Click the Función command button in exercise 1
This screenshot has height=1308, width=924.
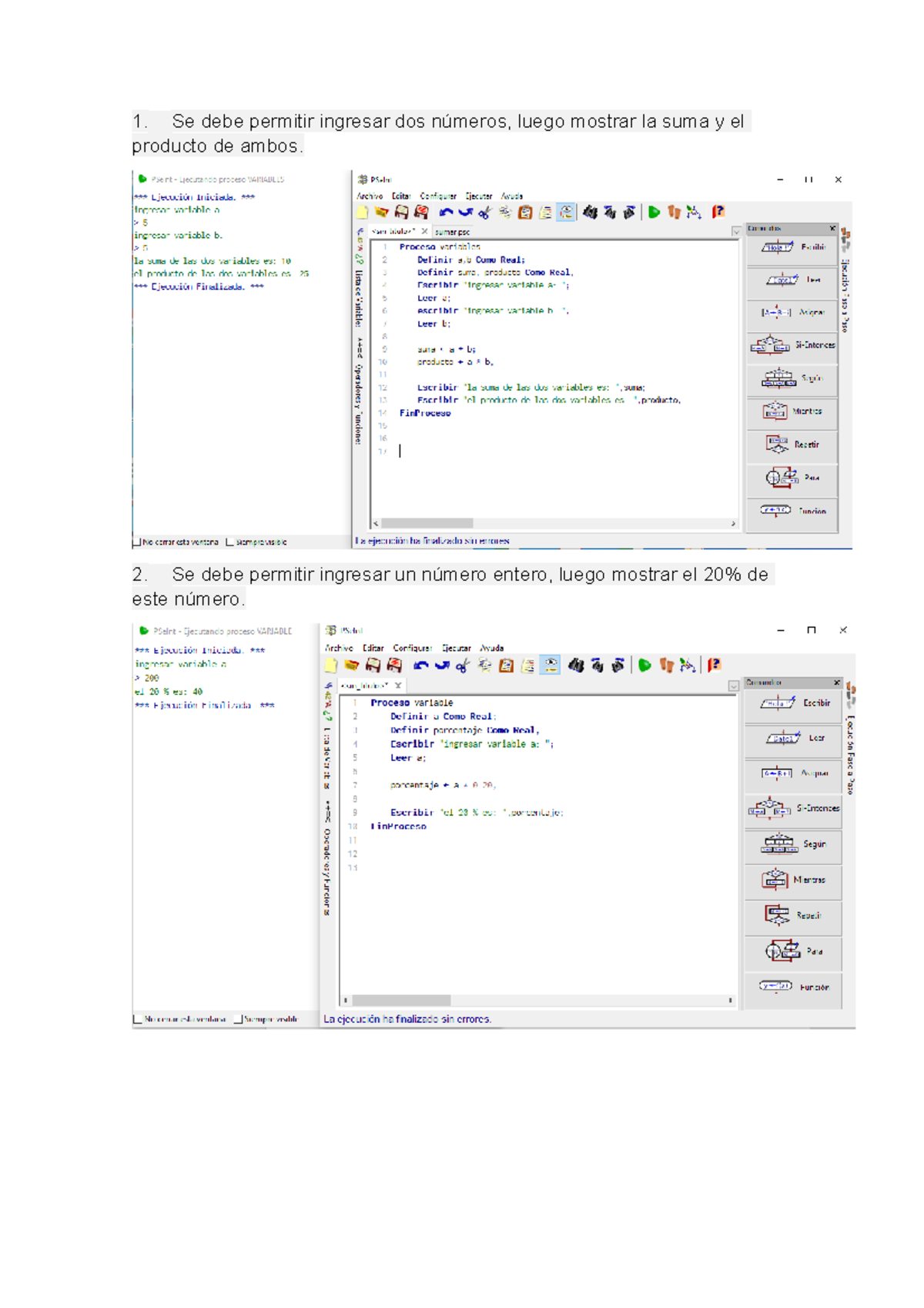[792, 511]
